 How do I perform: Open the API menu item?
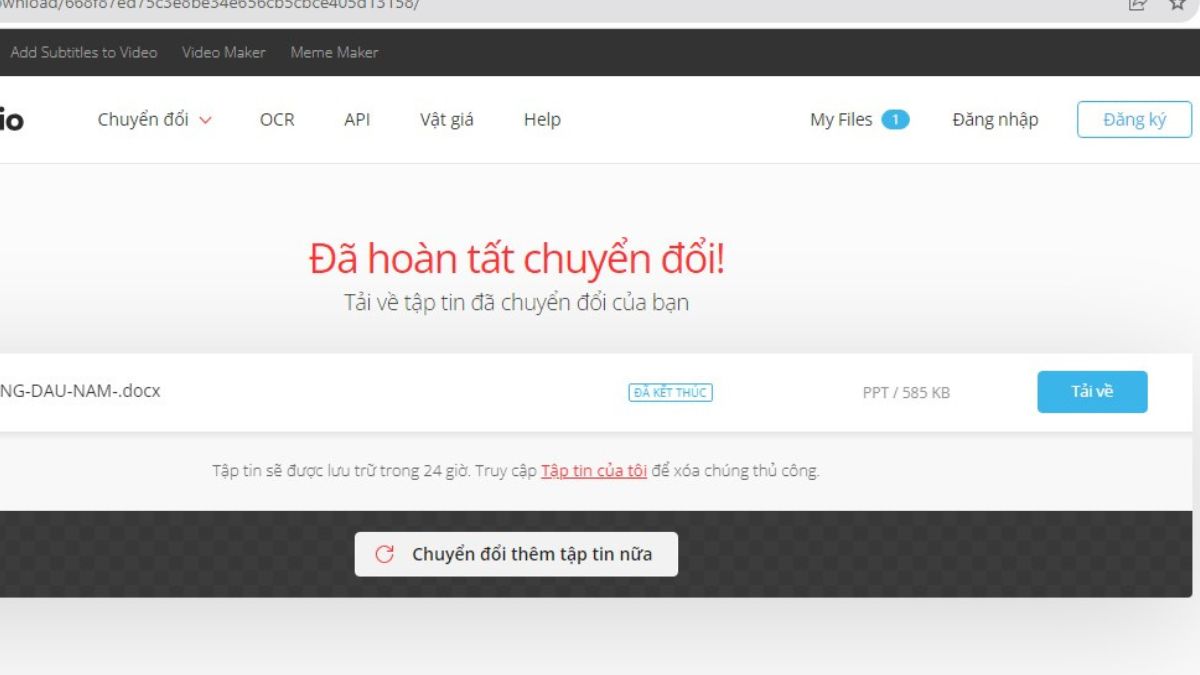click(x=357, y=119)
